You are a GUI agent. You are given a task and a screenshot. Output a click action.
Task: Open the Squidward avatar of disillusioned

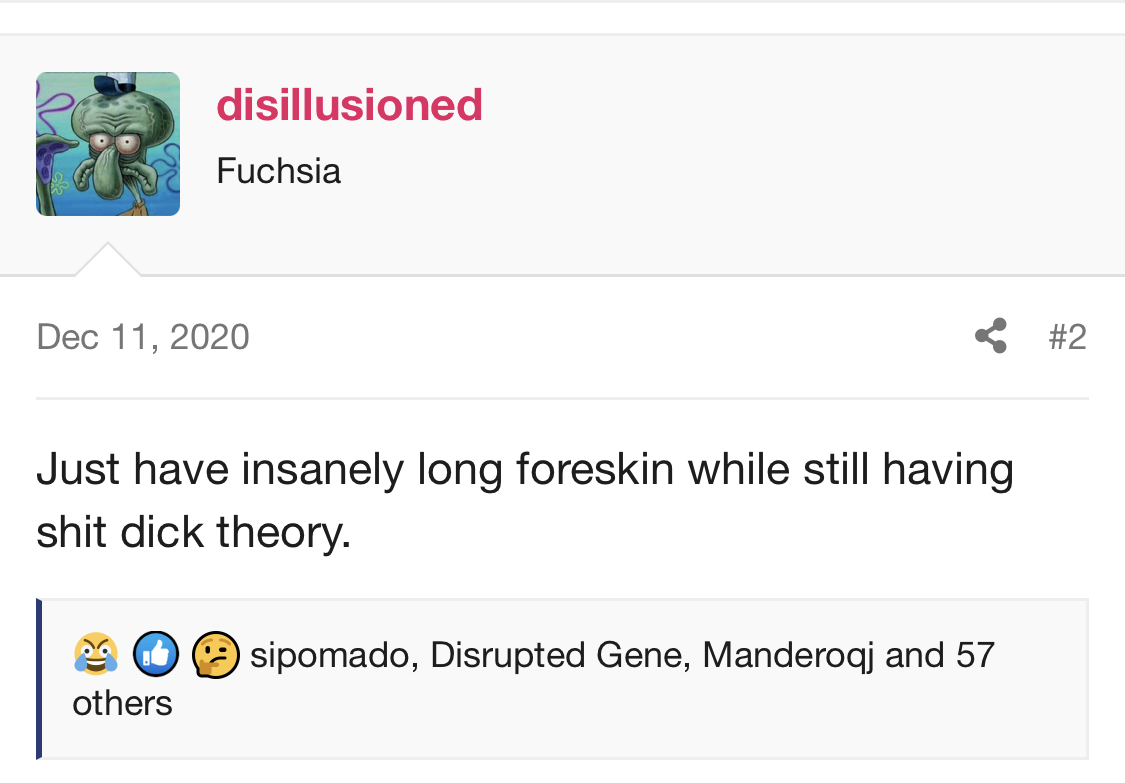click(x=108, y=144)
